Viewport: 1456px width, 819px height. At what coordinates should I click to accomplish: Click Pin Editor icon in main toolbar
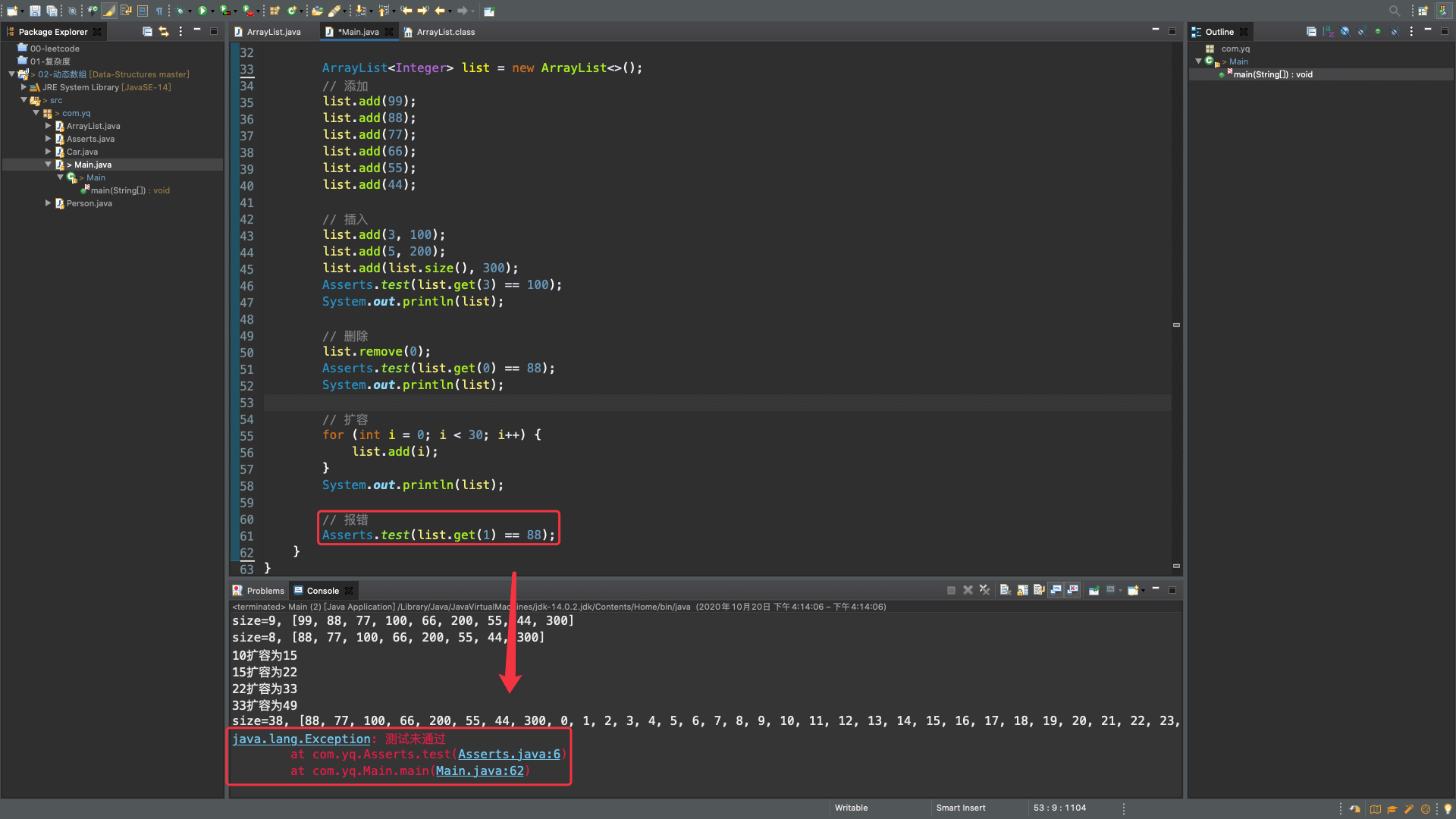coord(489,11)
